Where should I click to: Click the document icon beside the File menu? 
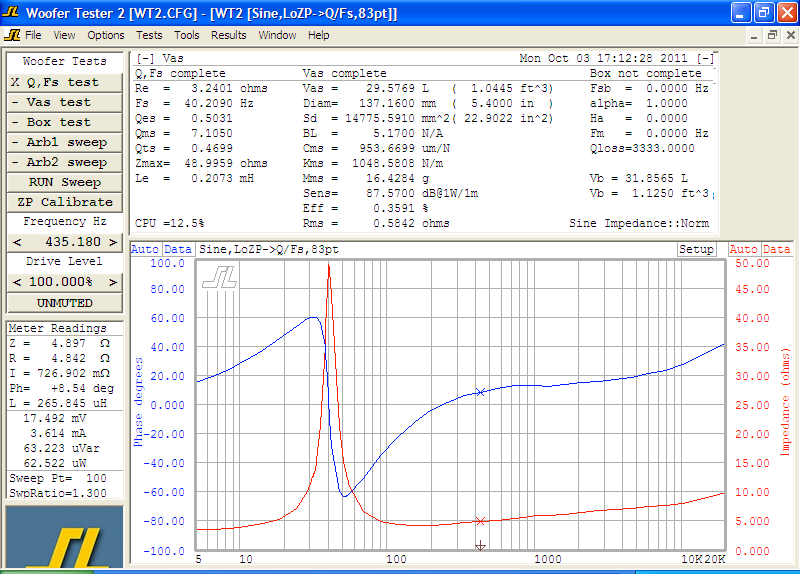pyautogui.click(x=12, y=35)
